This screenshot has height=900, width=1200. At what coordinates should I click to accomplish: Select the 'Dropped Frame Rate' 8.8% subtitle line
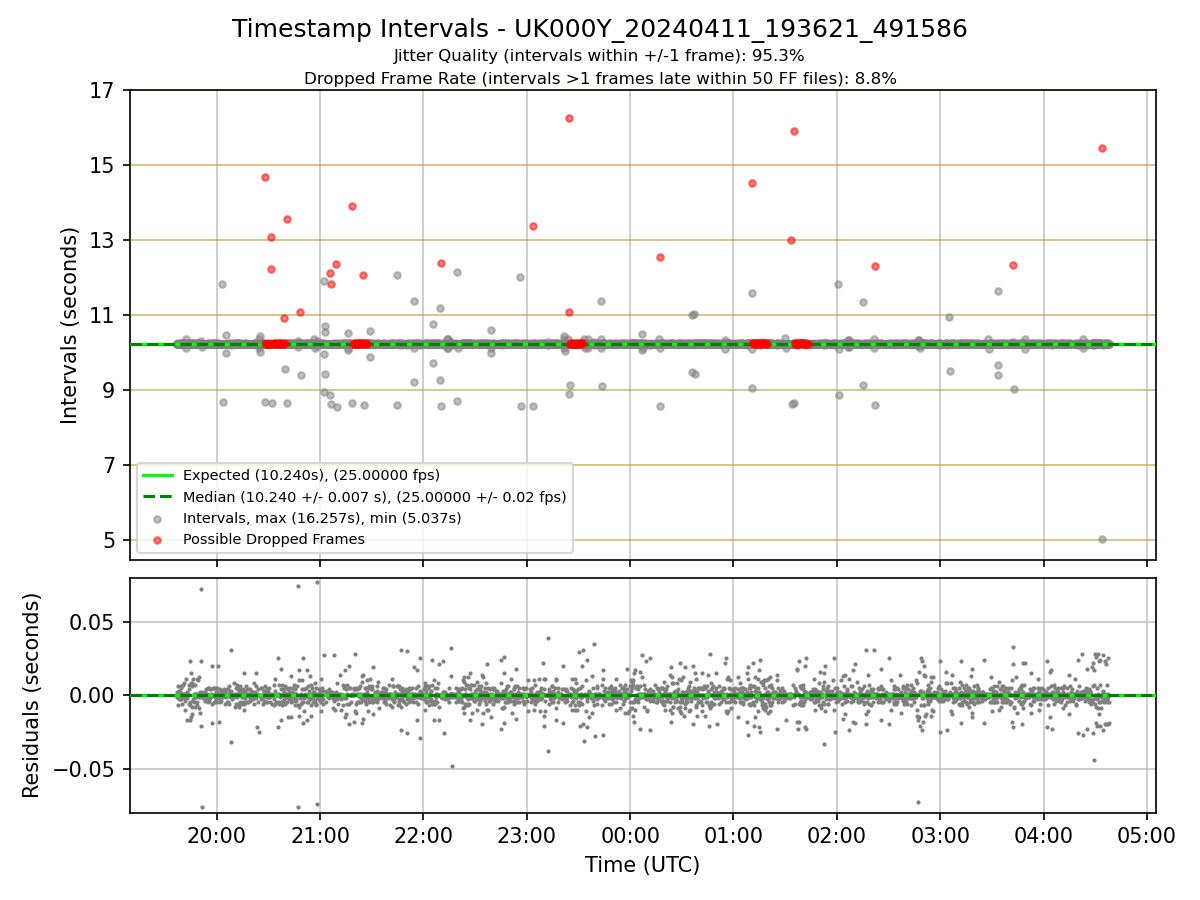[600, 78]
